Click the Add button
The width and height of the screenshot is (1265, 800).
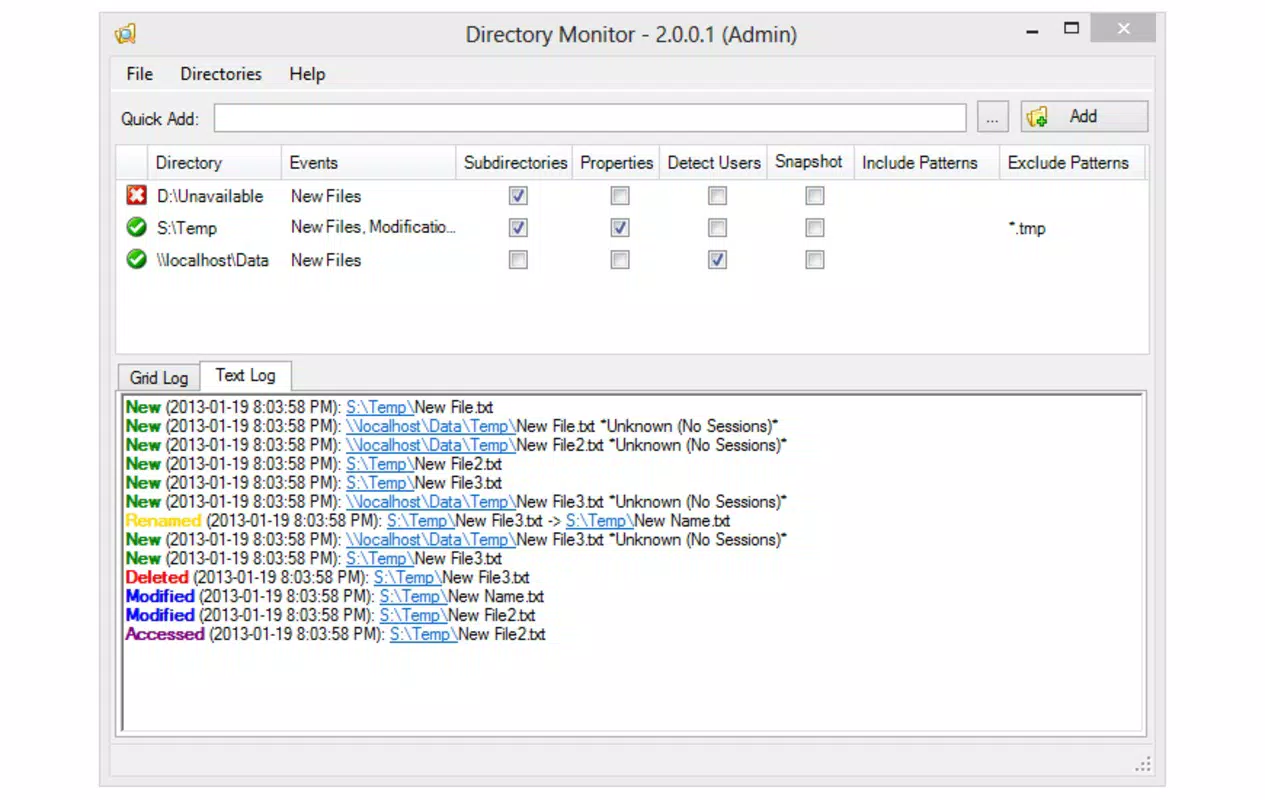[1084, 117]
